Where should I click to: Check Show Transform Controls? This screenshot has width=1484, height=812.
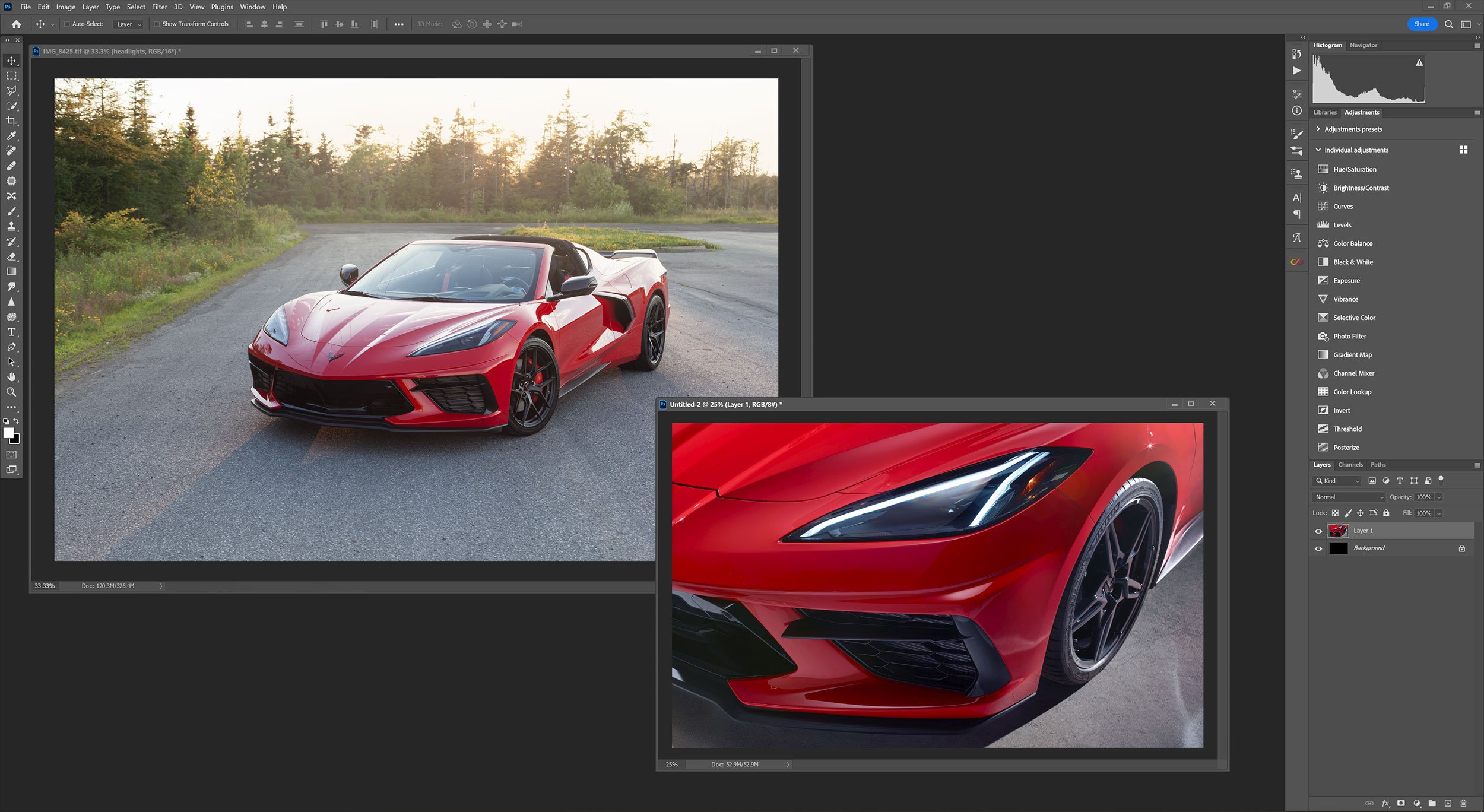157,24
